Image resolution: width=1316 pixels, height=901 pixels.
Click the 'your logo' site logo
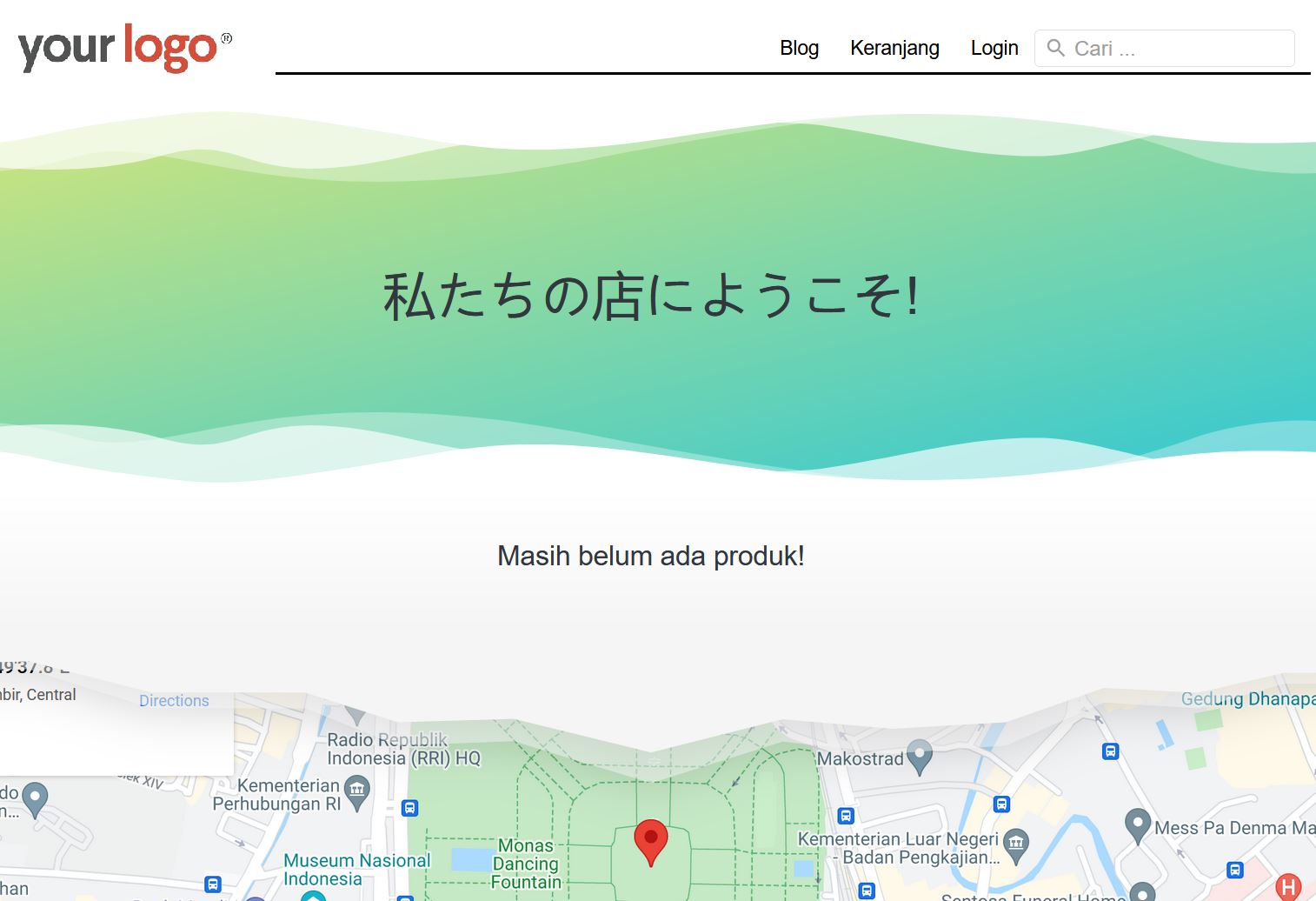[x=124, y=48]
